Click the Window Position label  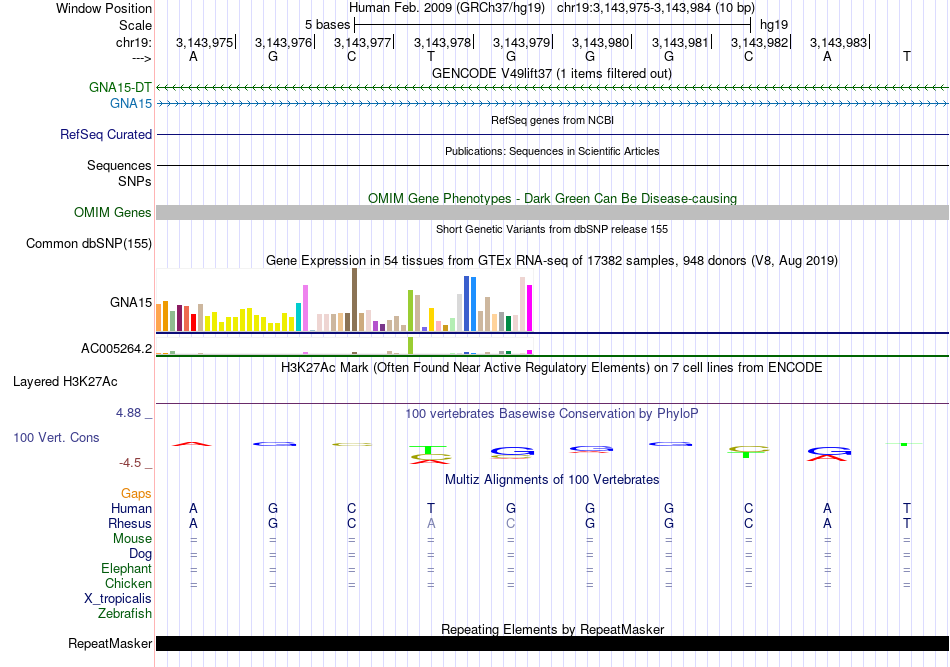tap(104, 8)
